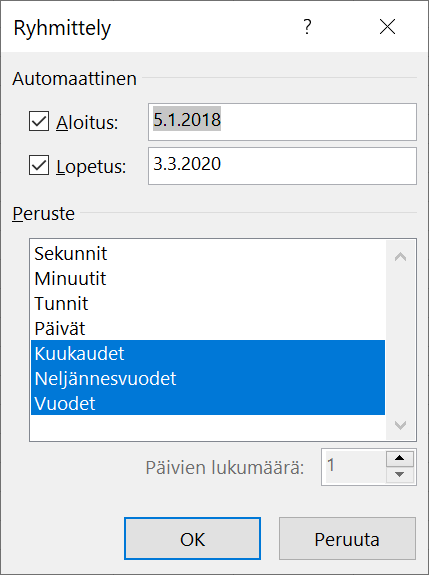Click the list scrollbar up arrow
Screen dimensions: 429x575
[x=400, y=257]
